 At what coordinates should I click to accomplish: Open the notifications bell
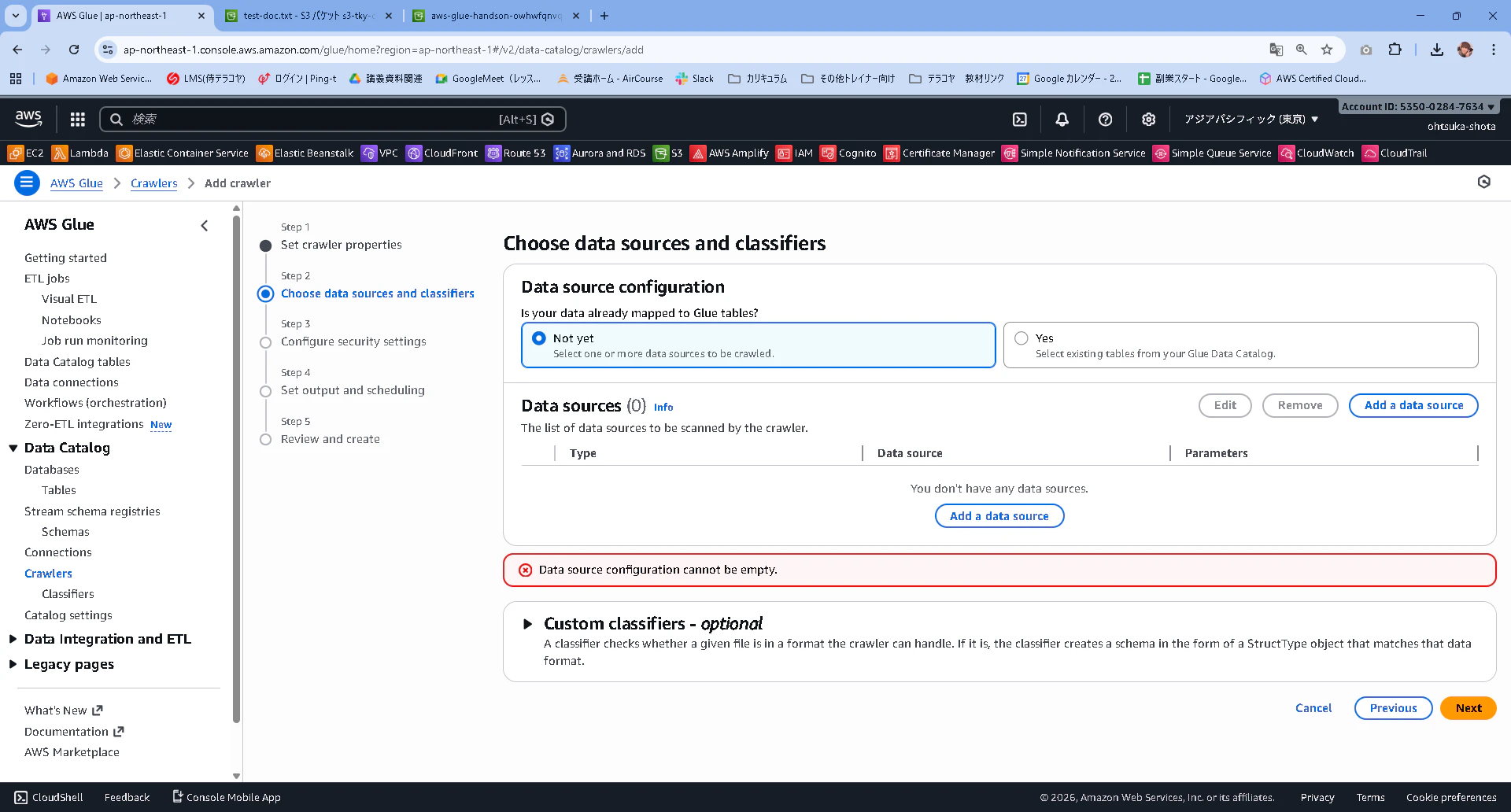[x=1062, y=119]
